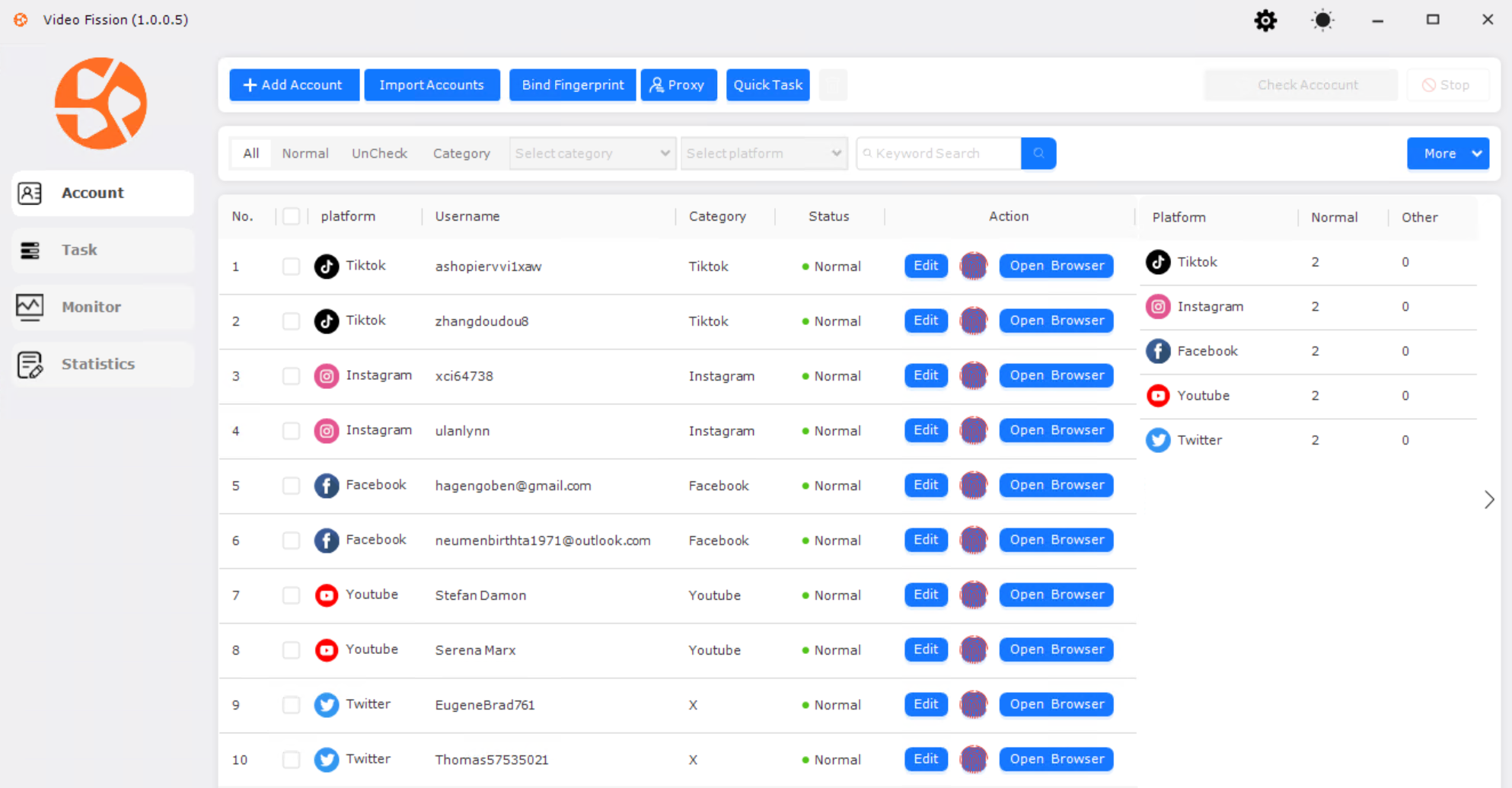Check the box for Thomas57535021

(291, 760)
